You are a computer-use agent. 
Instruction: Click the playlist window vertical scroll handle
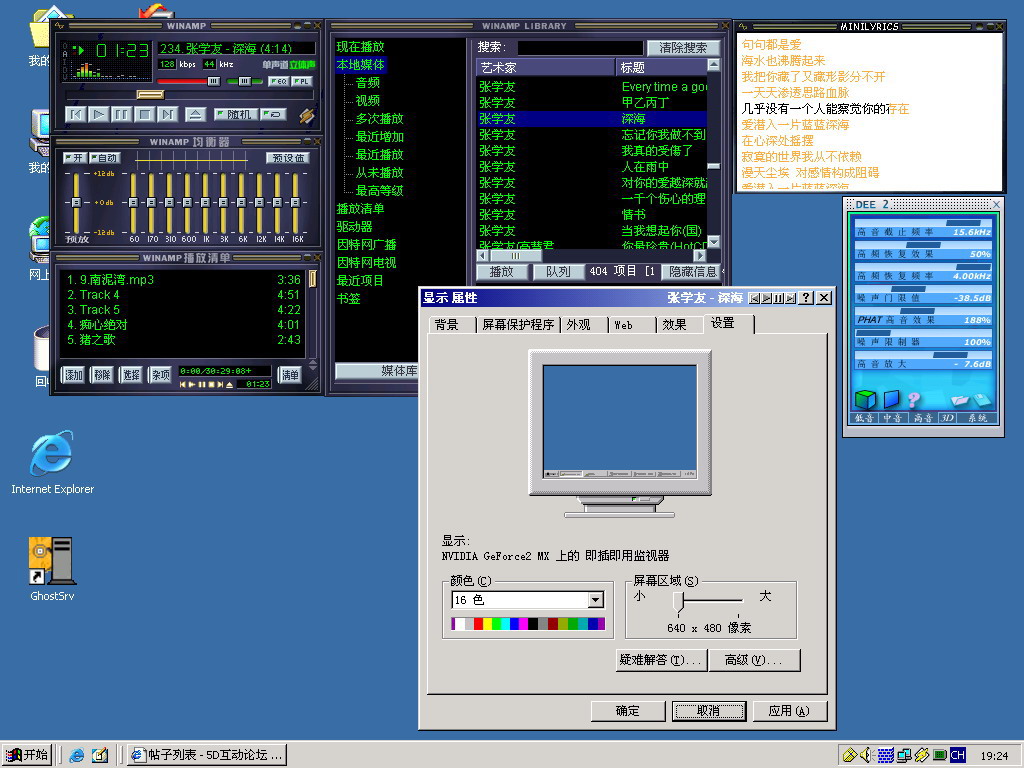click(313, 279)
